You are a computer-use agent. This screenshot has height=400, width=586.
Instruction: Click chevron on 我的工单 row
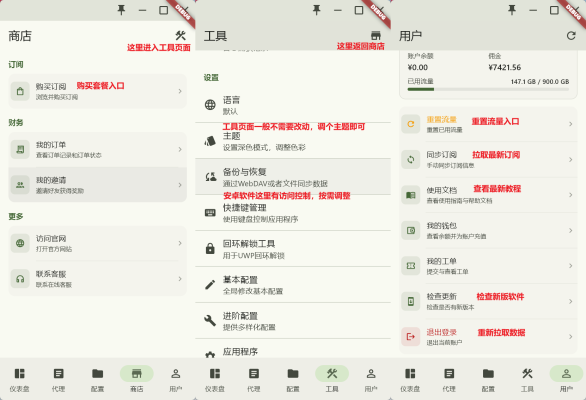571,266
